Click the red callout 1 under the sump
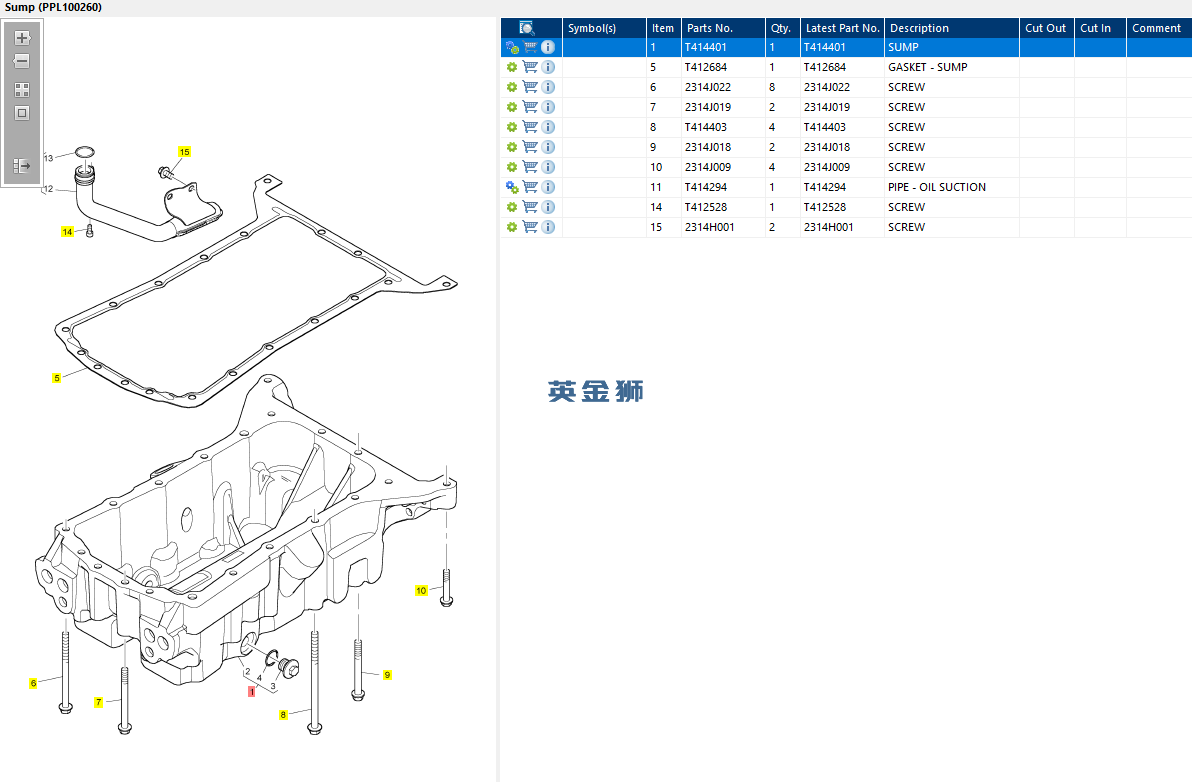 tap(252, 691)
